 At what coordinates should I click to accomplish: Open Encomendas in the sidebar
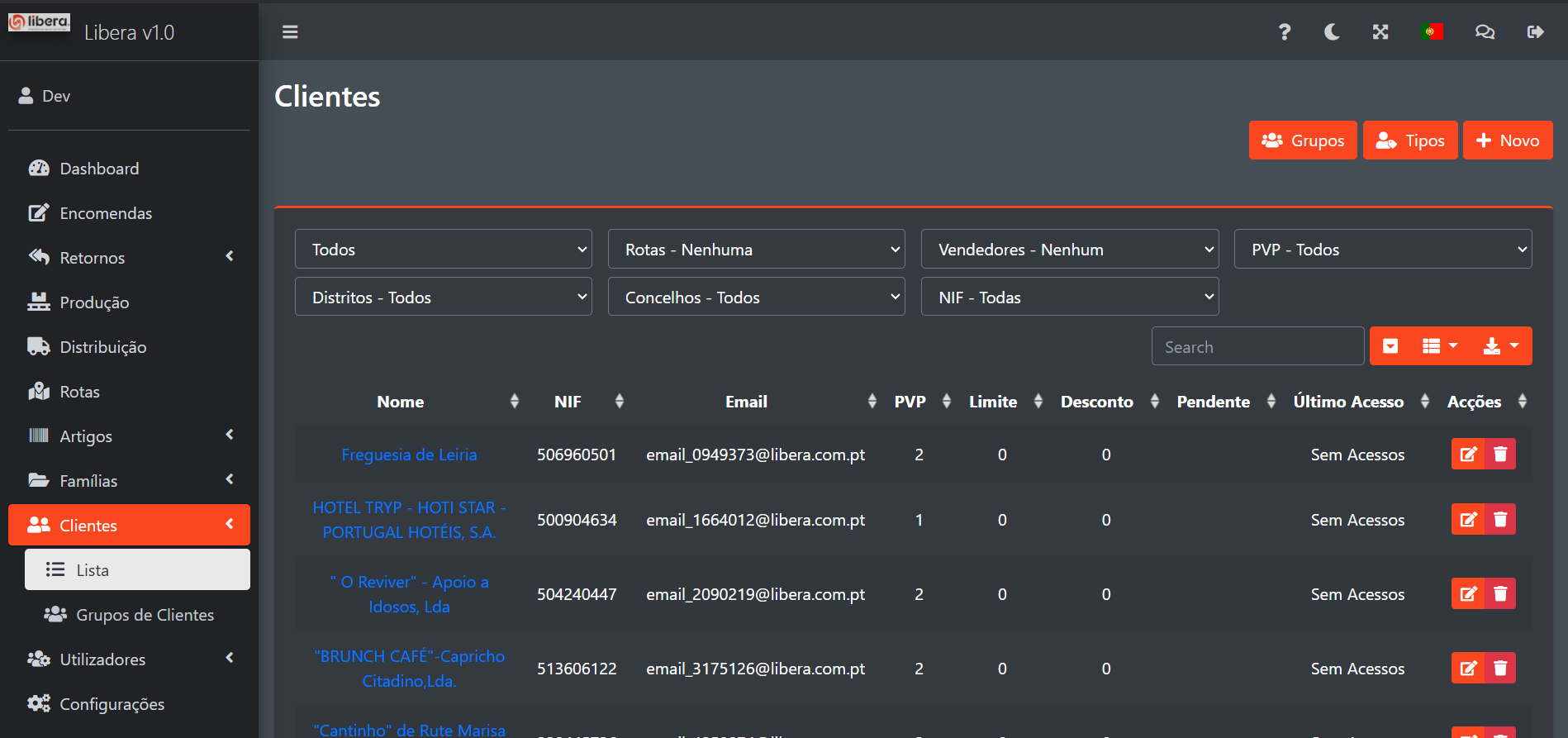coord(106,213)
